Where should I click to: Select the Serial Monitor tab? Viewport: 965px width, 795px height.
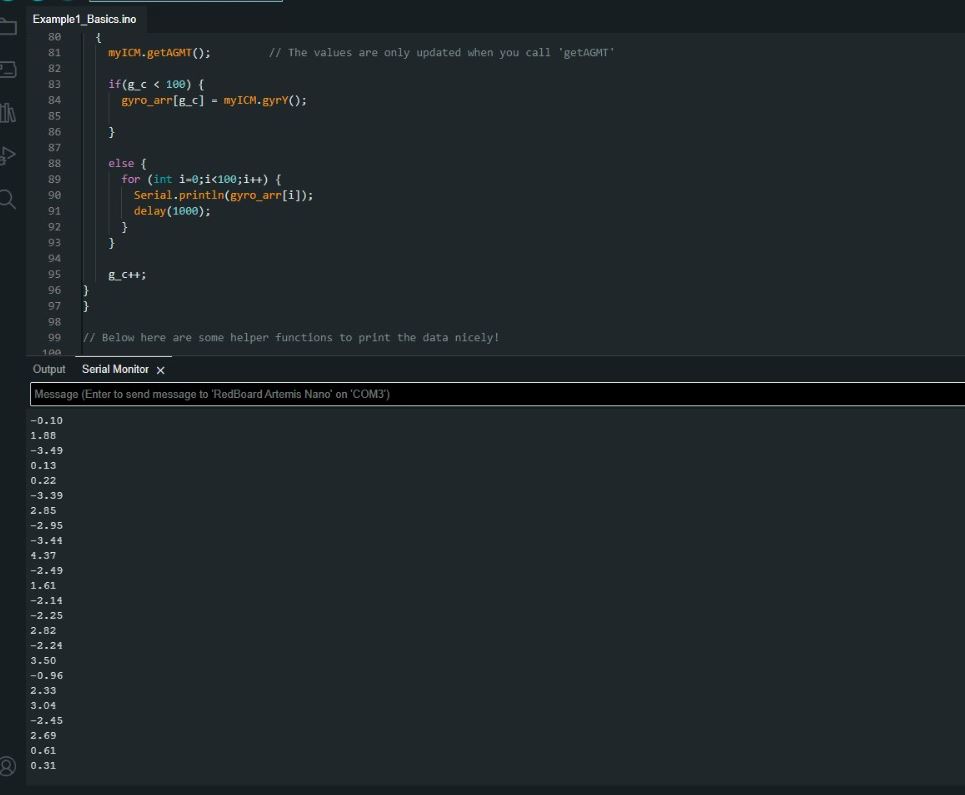tap(115, 369)
